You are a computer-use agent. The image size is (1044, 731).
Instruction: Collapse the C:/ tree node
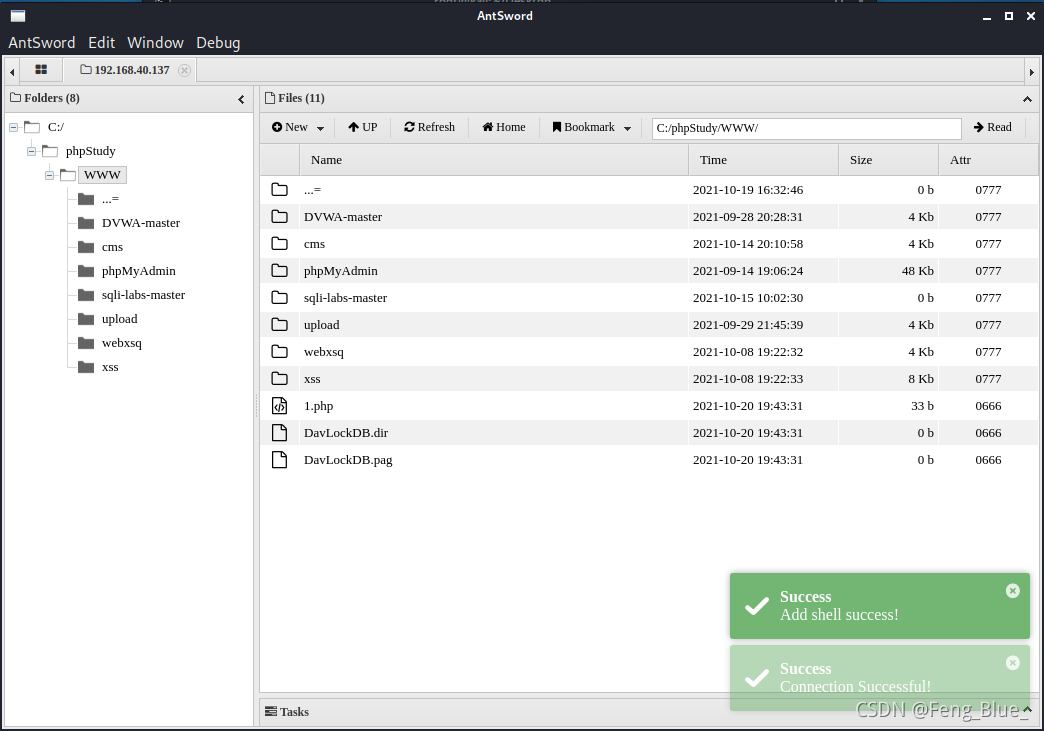pyautogui.click(x=13, y=127)
